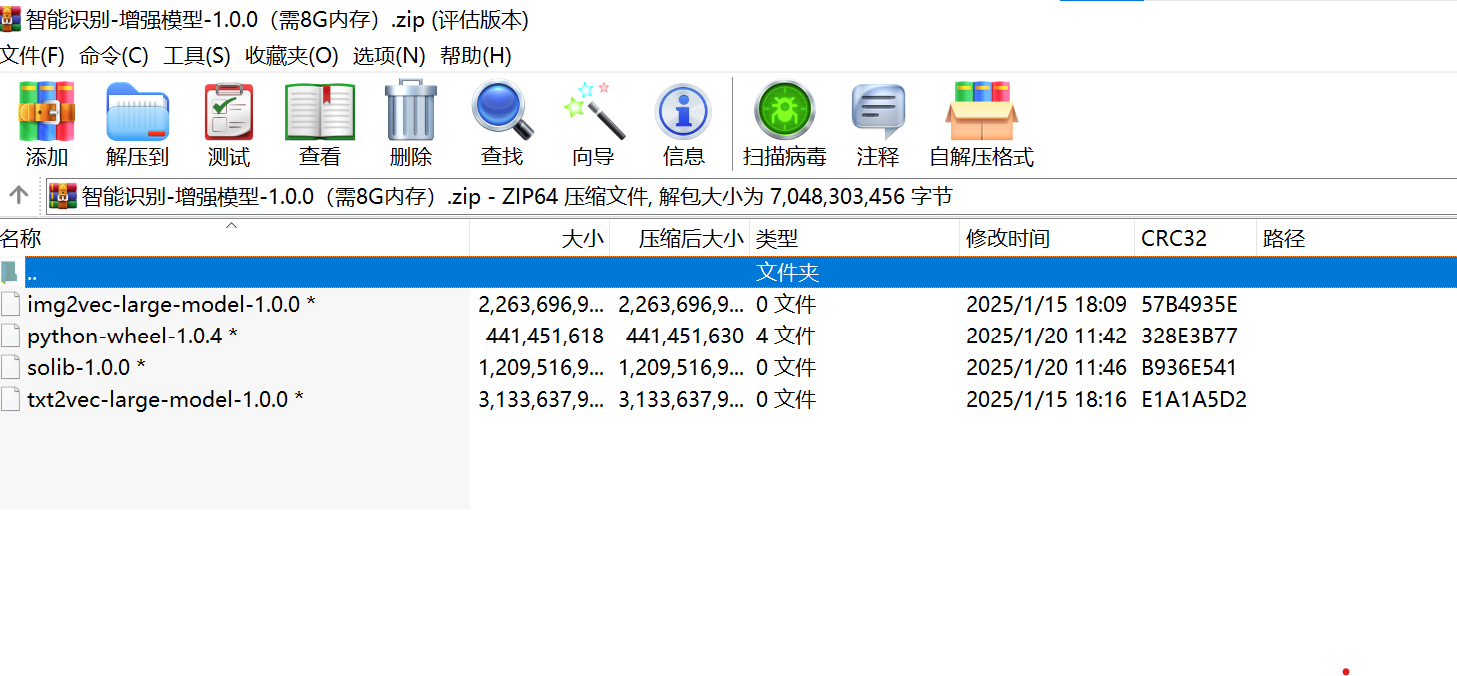Open the Options (选项) menu
This screenshot has width=1457, height=676.
coord(389,56)
